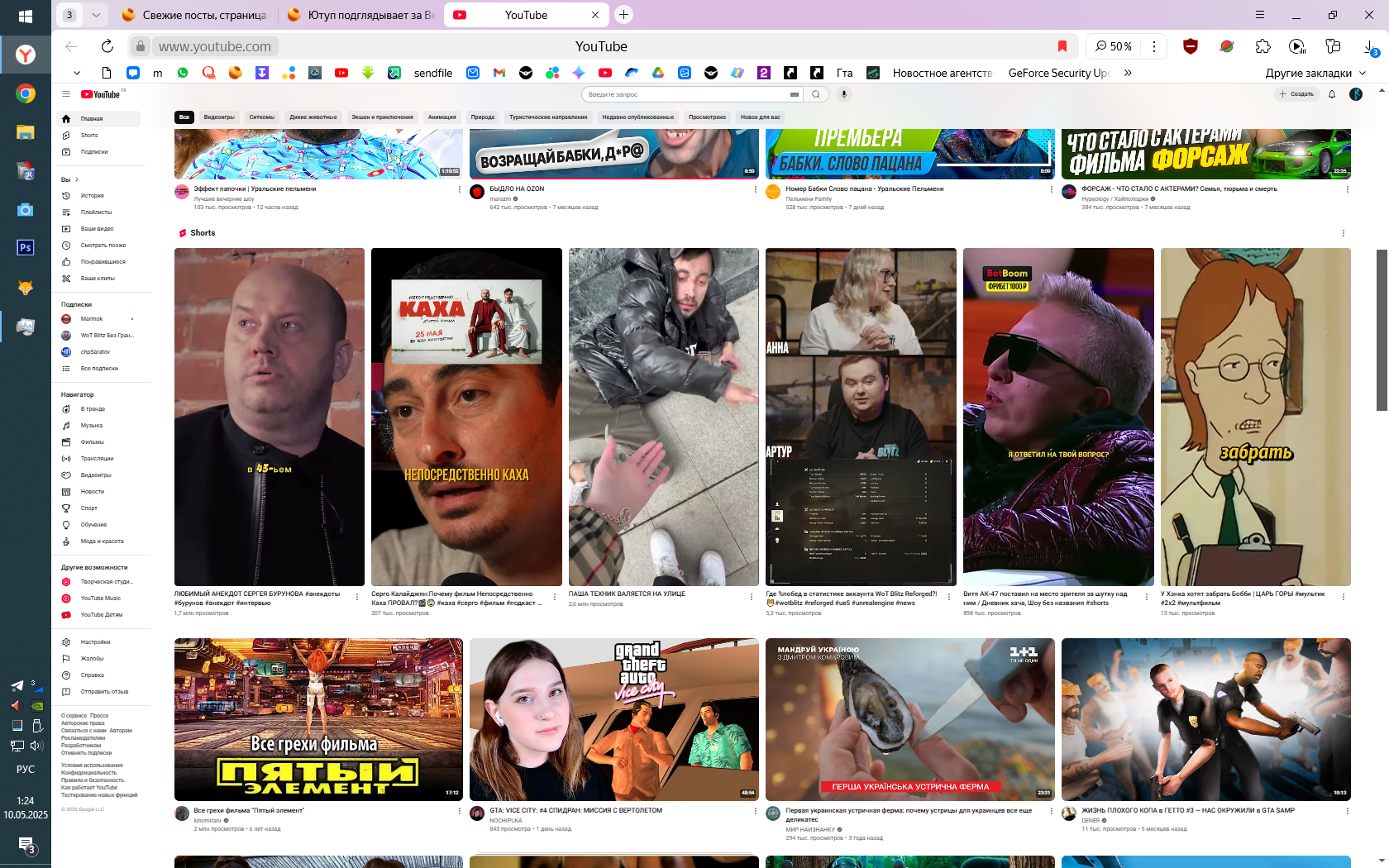
Task: Open Все подписки link in sidebar
Action: [99, 369]
